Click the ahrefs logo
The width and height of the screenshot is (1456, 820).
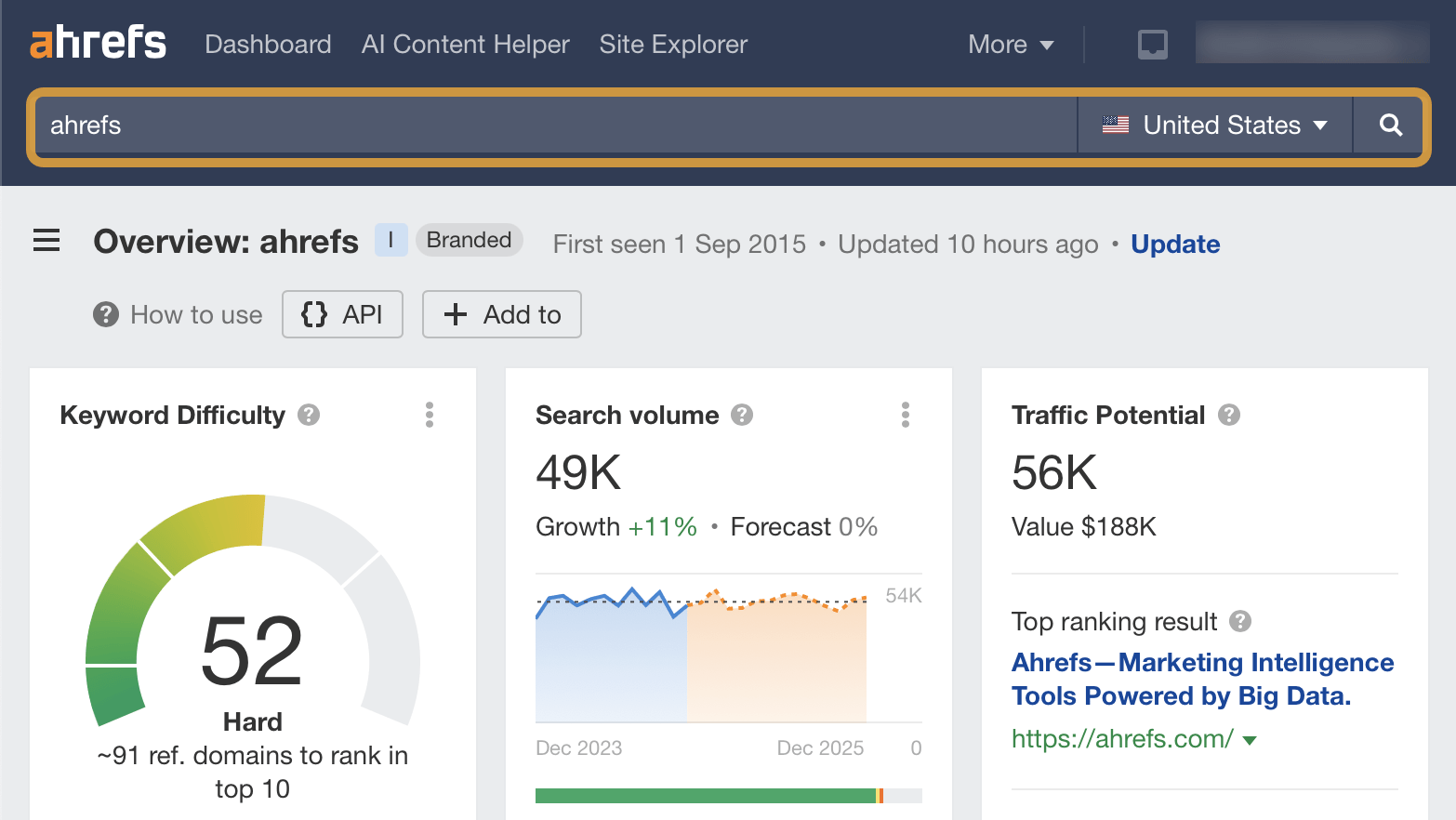click(98, 43)
